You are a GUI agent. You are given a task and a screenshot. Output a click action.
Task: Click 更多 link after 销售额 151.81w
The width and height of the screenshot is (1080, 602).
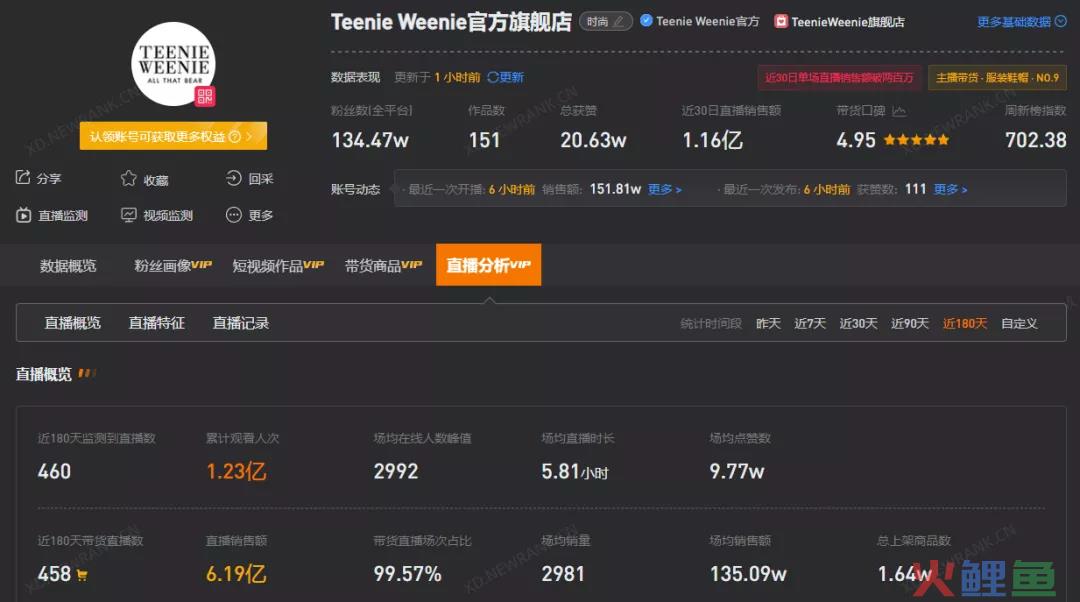(x=665, y=189)
